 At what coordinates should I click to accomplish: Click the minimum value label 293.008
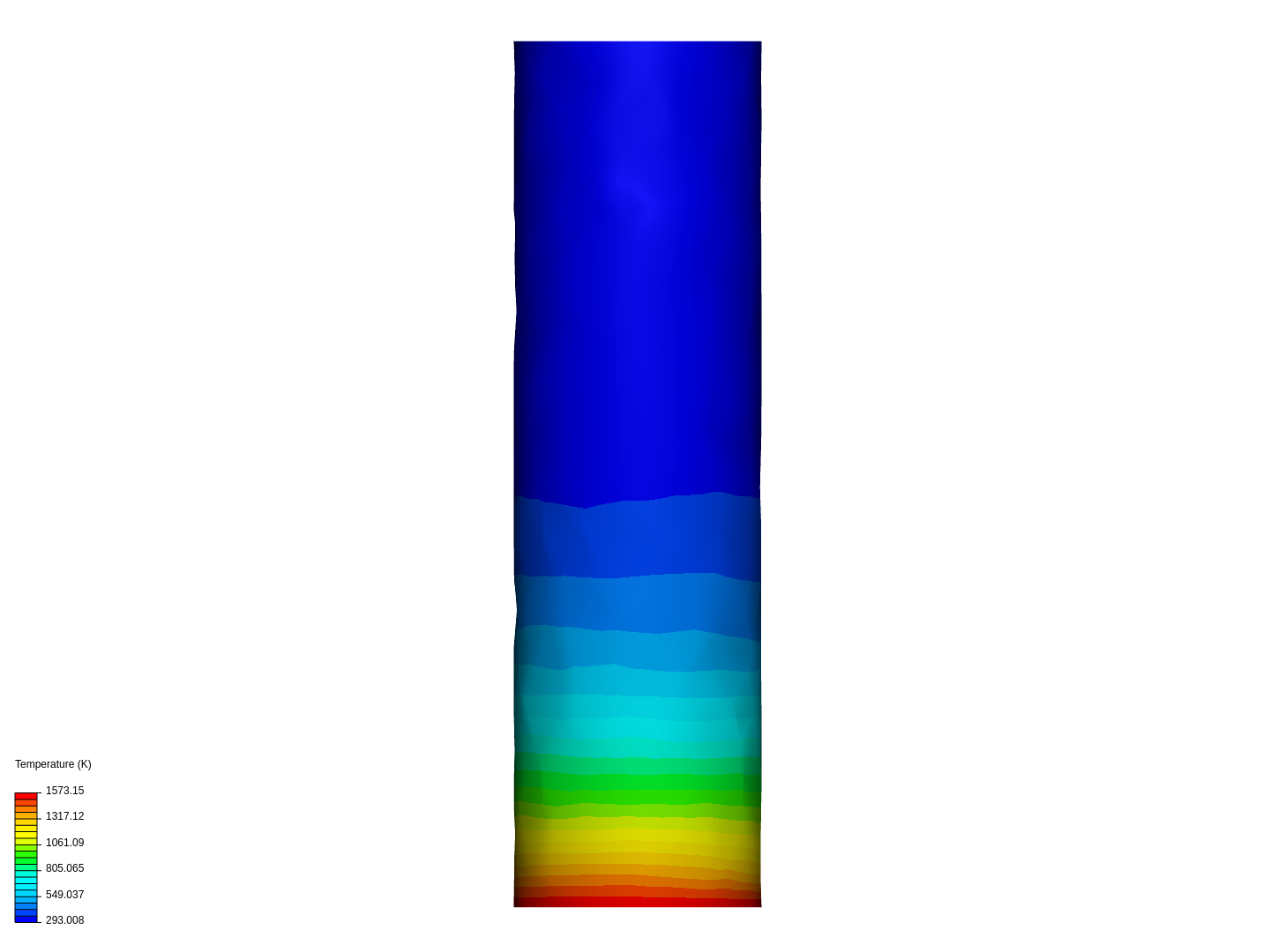click(x=64, y=919)
